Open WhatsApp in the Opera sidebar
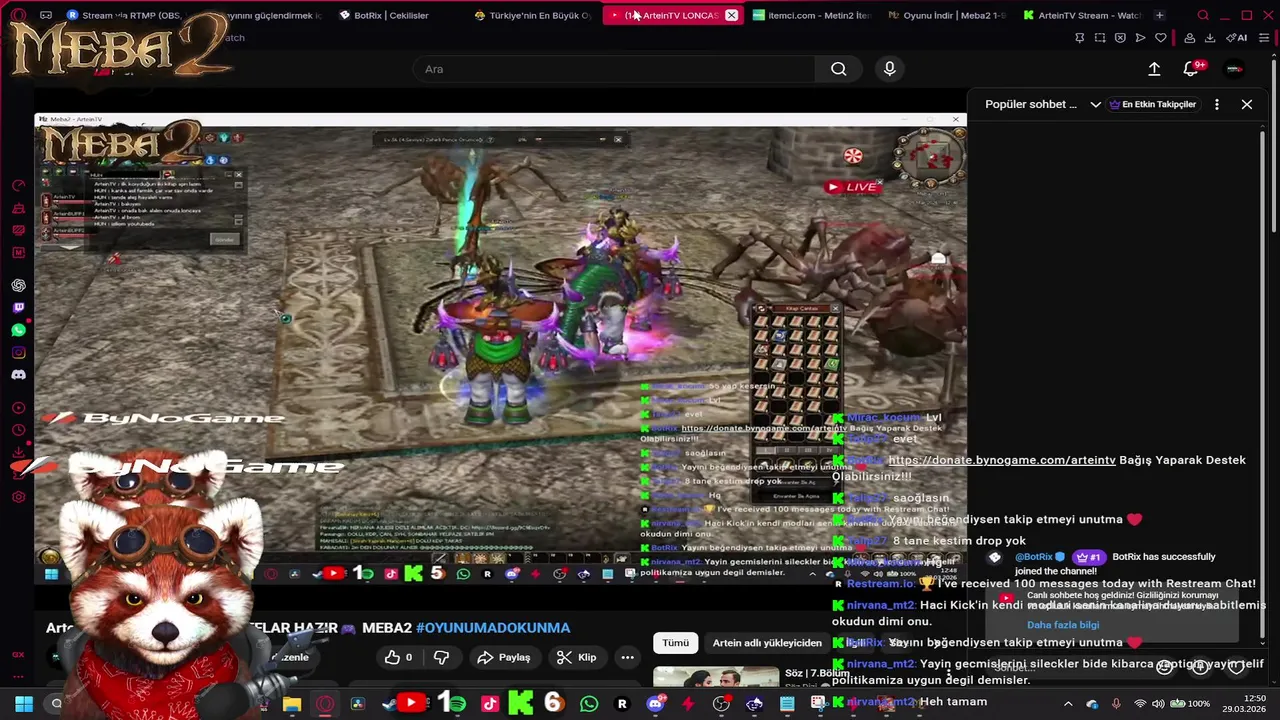This screenshot has height=720, width=1280. click(18, 330)
